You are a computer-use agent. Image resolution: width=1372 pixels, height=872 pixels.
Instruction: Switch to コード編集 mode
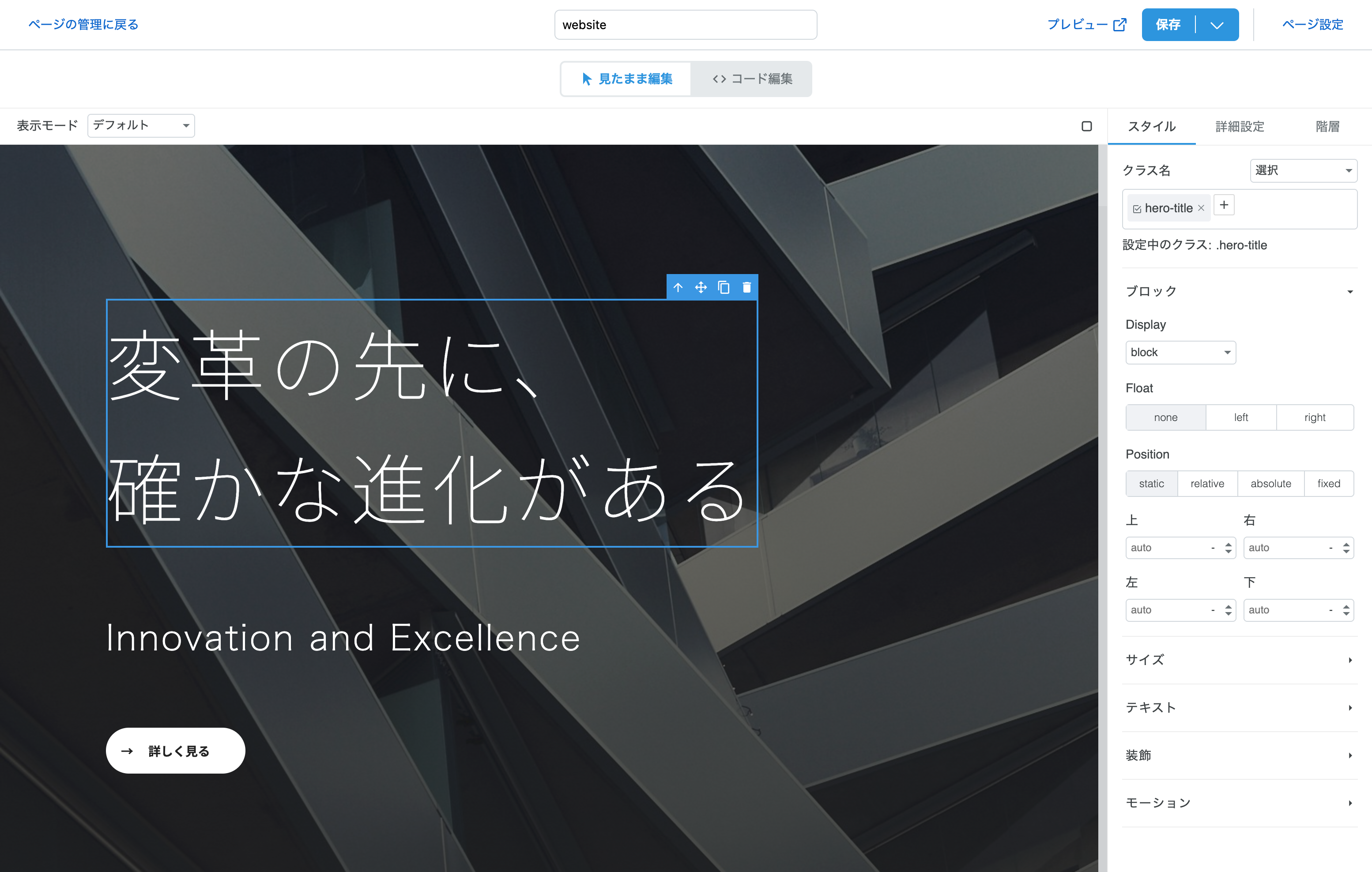pyautogui.click(x=752, y=79)
